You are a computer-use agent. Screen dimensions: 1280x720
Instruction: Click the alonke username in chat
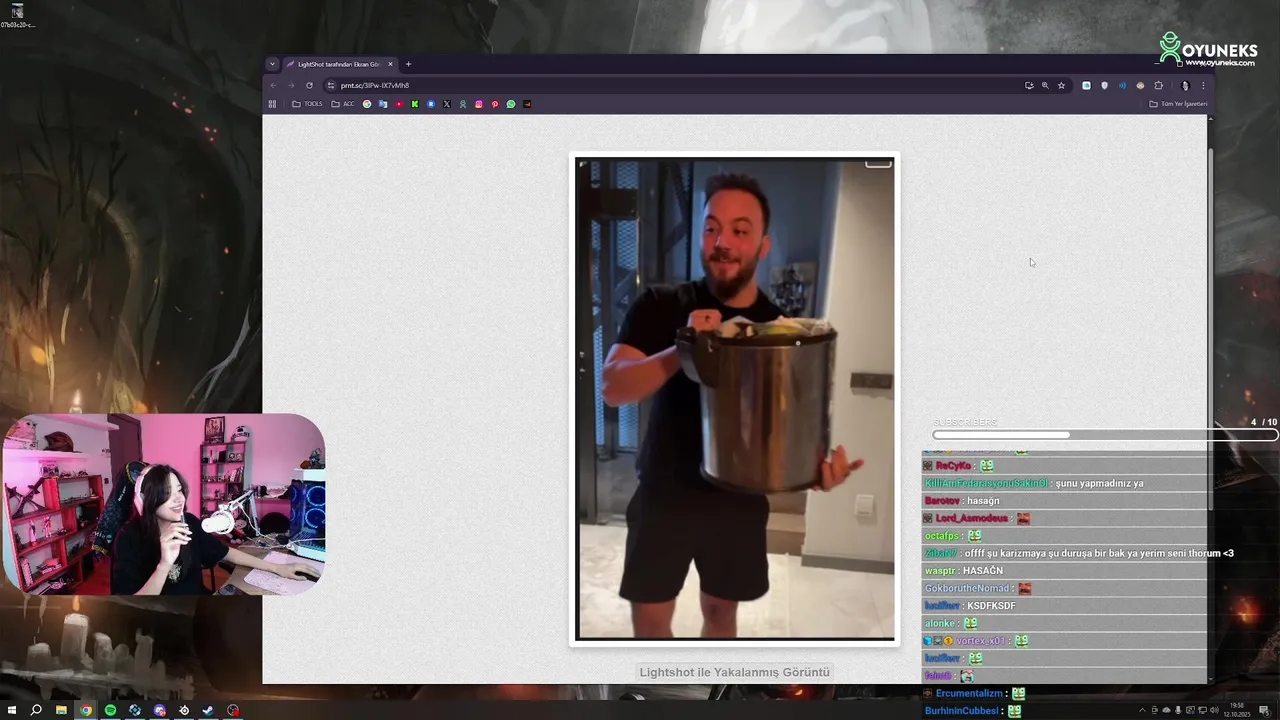(x=940, y=623)
